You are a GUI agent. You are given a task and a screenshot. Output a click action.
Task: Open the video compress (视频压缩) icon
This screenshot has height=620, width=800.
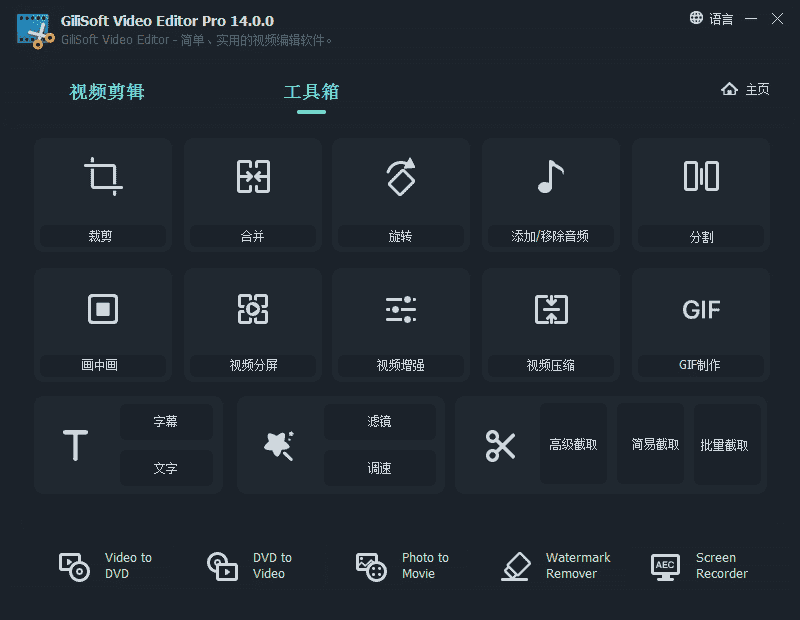(x=550, y=308)
